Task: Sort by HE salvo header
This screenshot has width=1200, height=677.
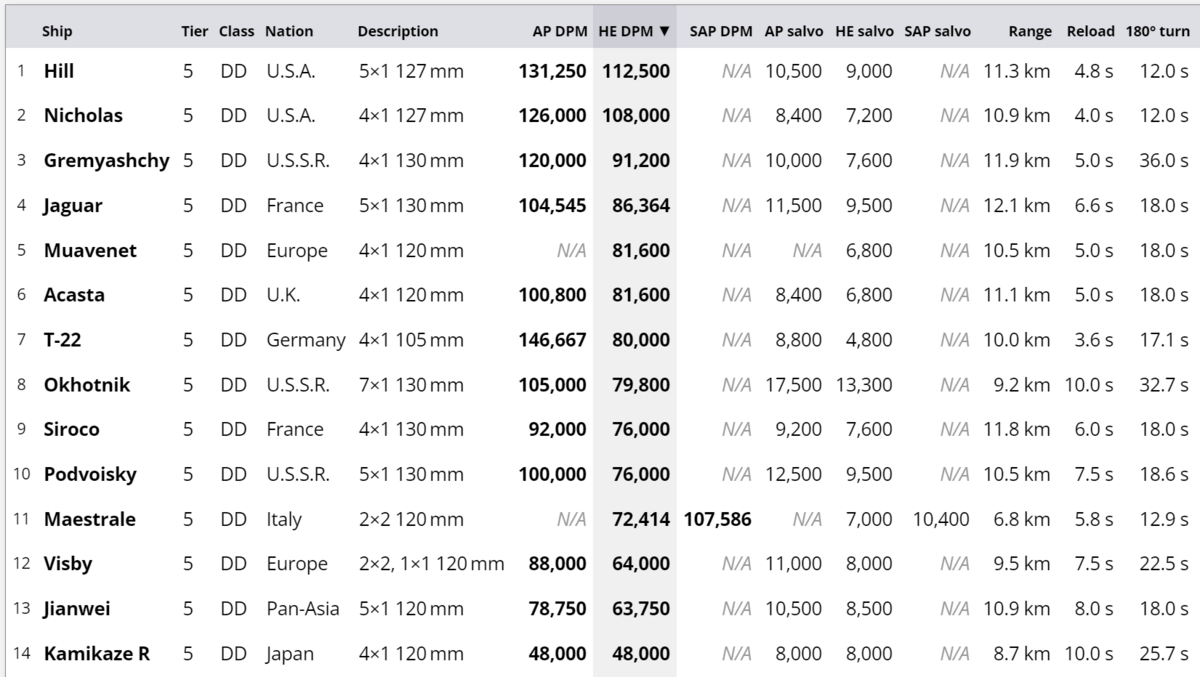Action: coord(865,31)
